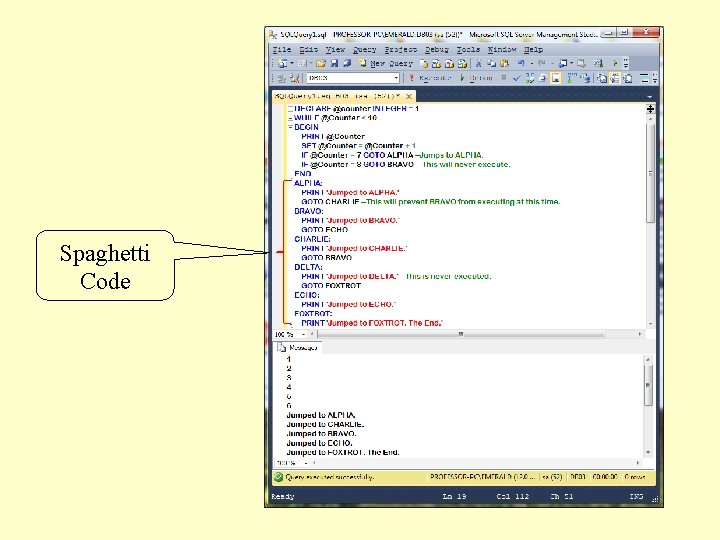The image size is (720, 540).
Task: Open the Tools menu
Action: pyautogui.click(x=468, y=49)
